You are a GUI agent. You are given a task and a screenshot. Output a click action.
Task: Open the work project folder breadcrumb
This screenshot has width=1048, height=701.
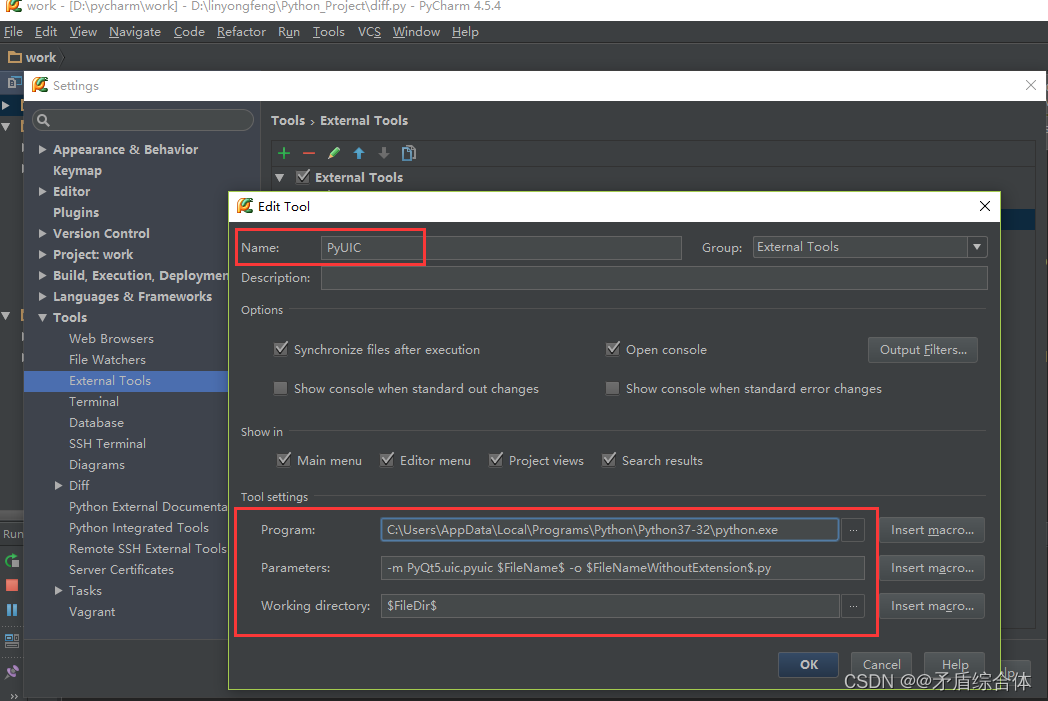coord(32,57)
